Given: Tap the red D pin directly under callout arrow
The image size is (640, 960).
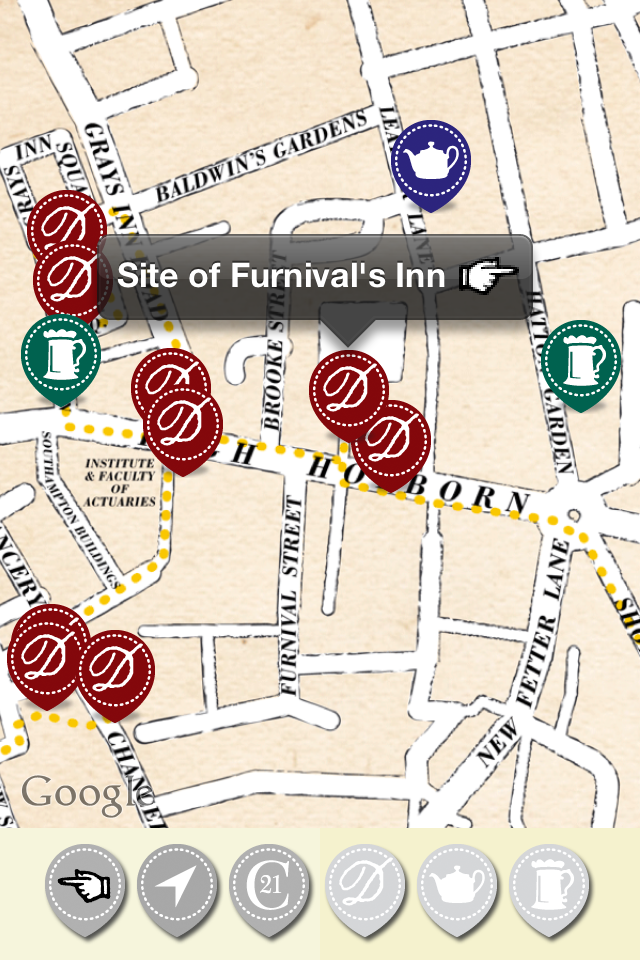Looking at the screenshot, I should coord(348,388).
